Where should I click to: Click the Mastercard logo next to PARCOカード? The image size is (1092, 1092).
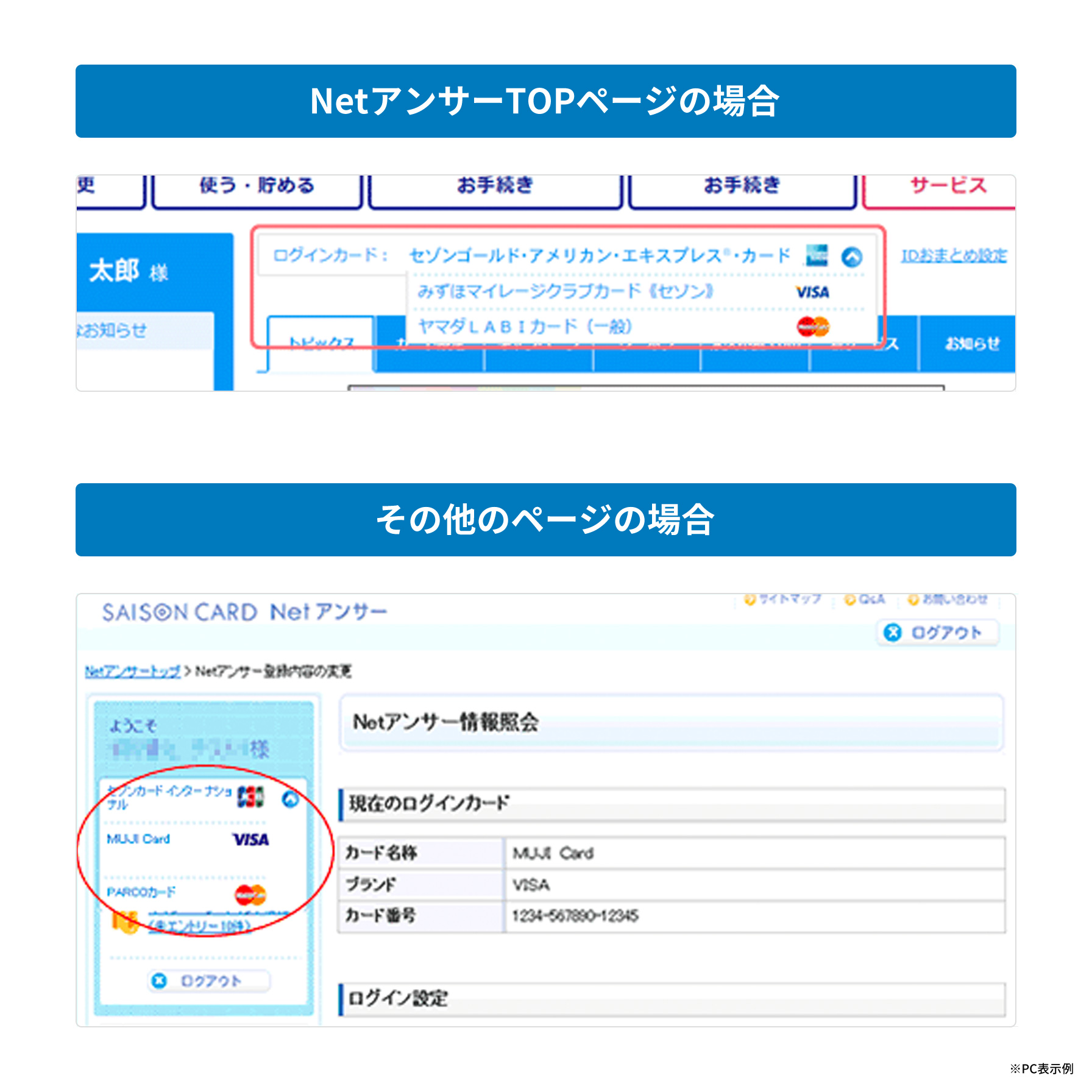250,895
